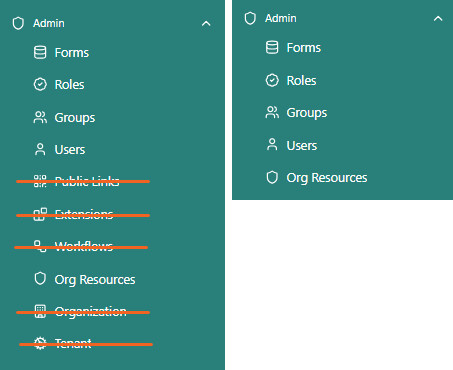Viewport: 453px width, 370px height.
Task: Click the Roles badge icon in left panel
Action: [x=40, y=84]
